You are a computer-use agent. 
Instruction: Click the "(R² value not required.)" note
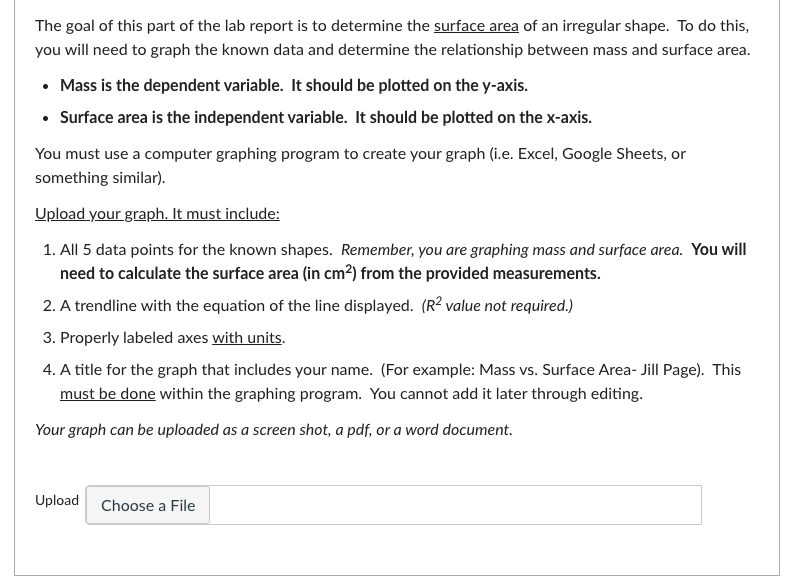(x=496, y=305)
